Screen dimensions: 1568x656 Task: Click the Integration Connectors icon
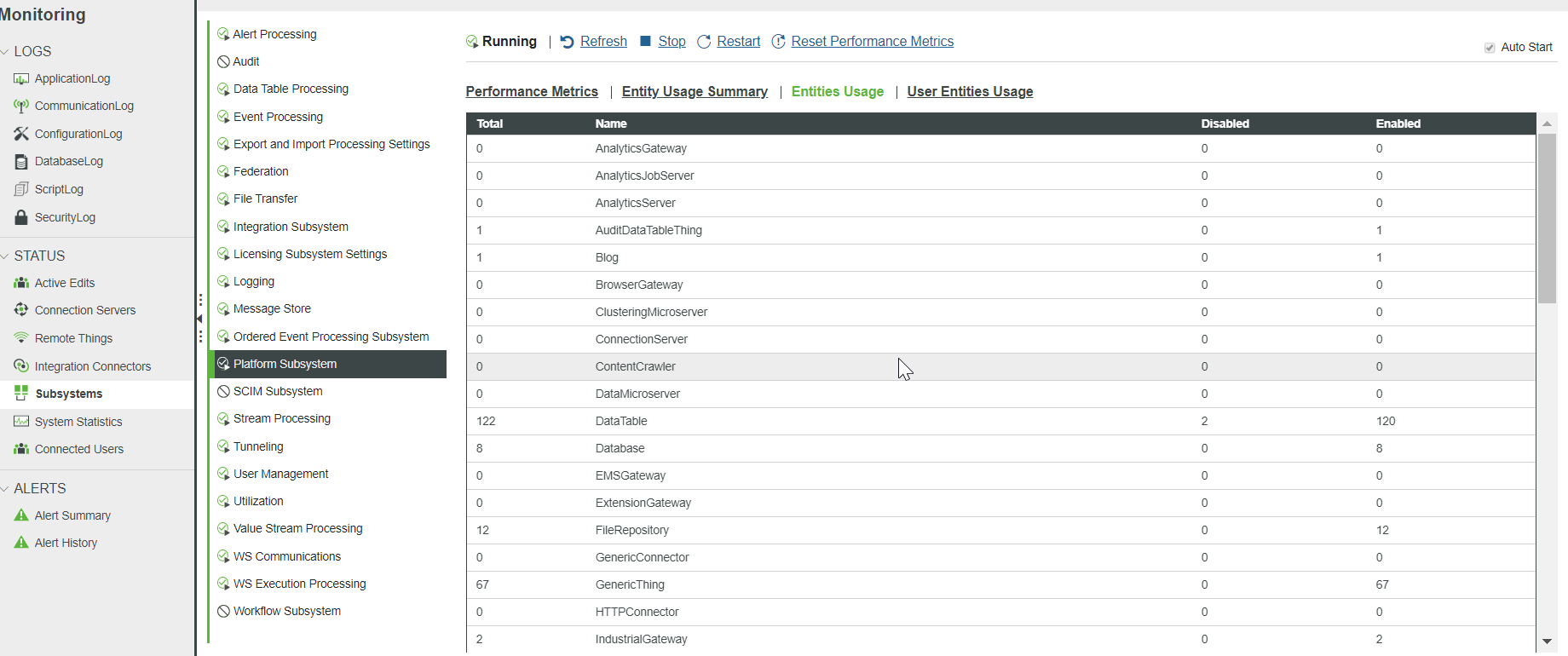tap(21, 366)
